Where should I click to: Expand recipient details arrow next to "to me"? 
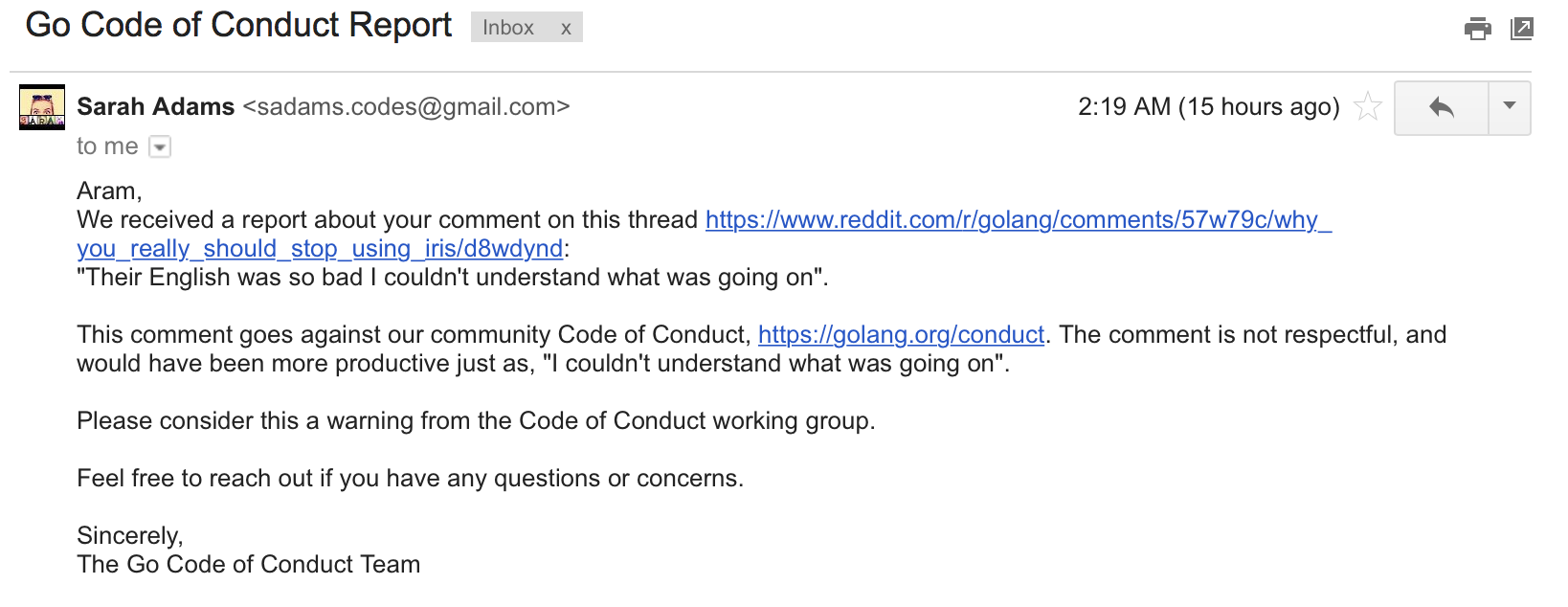coord(161,147)
